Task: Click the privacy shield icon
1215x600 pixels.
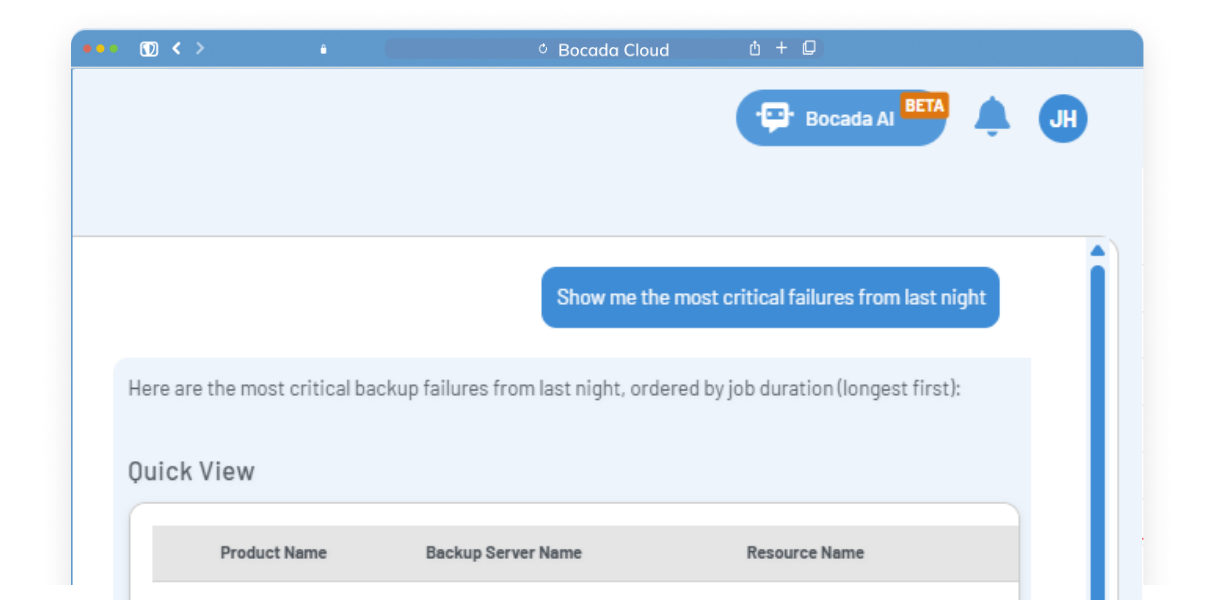Action: coord(149,49)
